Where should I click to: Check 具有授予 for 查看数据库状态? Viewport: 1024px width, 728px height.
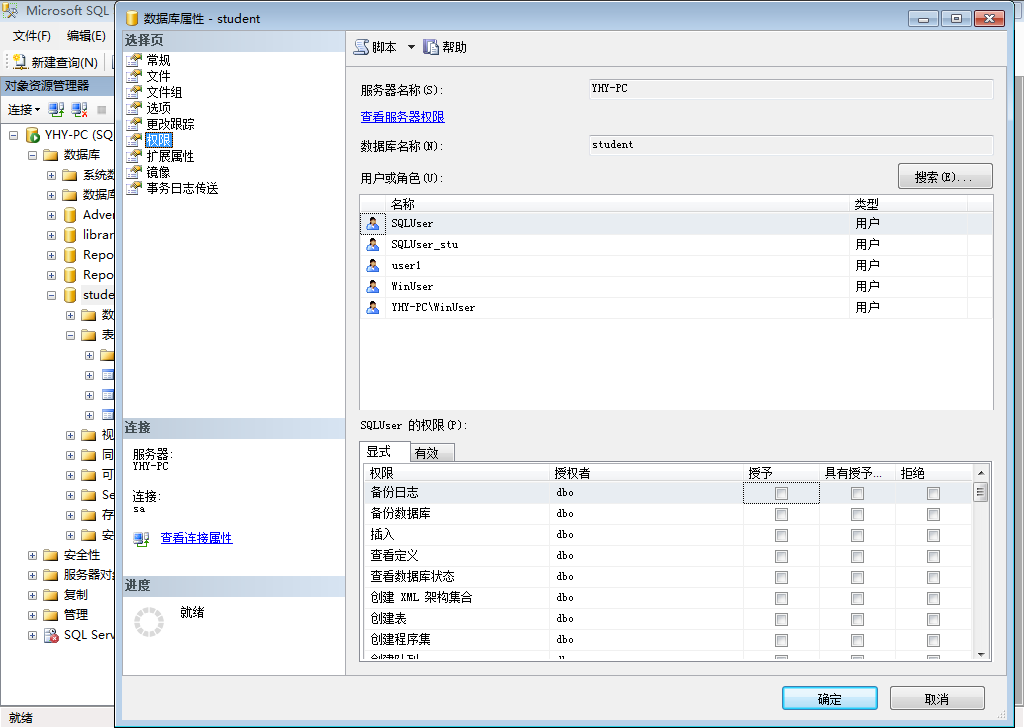tap(857, 577)
